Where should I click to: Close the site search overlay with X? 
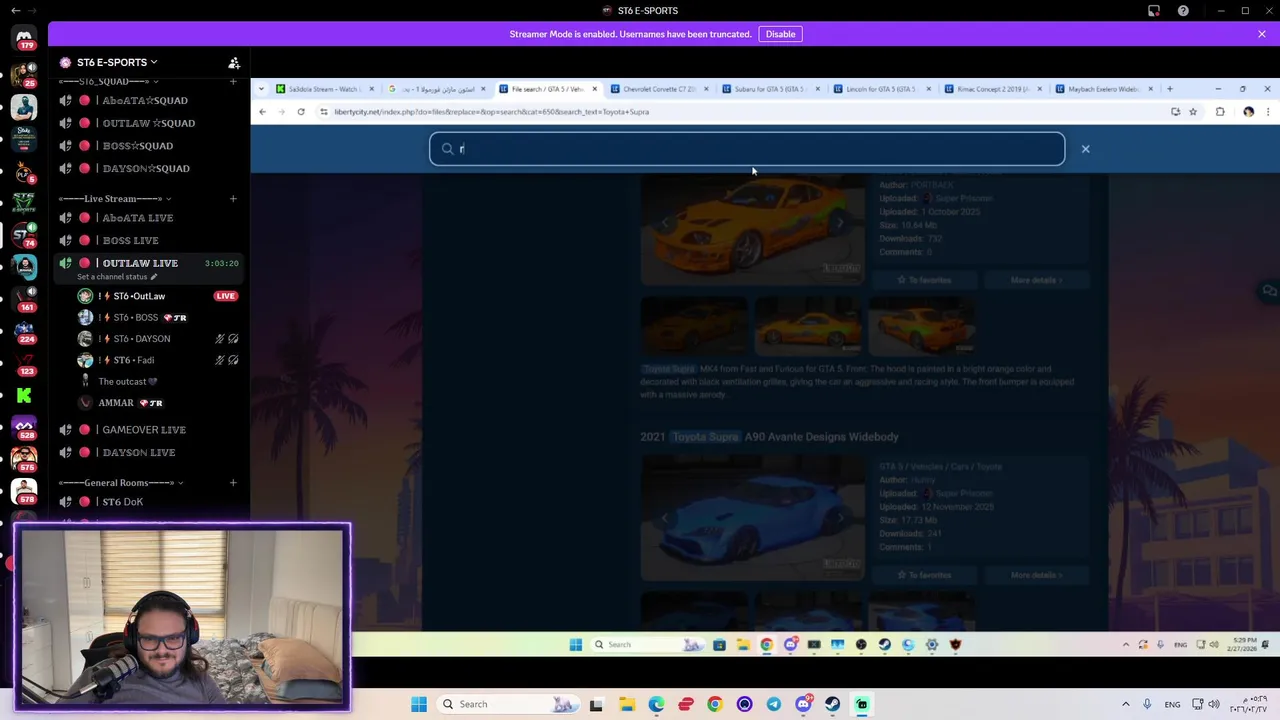[x=1085, y=149]
